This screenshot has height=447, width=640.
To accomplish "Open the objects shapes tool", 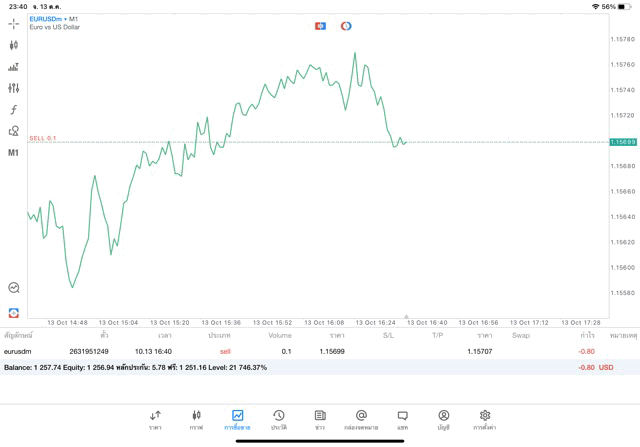I will pyautogui.click(x=14, y=131).
